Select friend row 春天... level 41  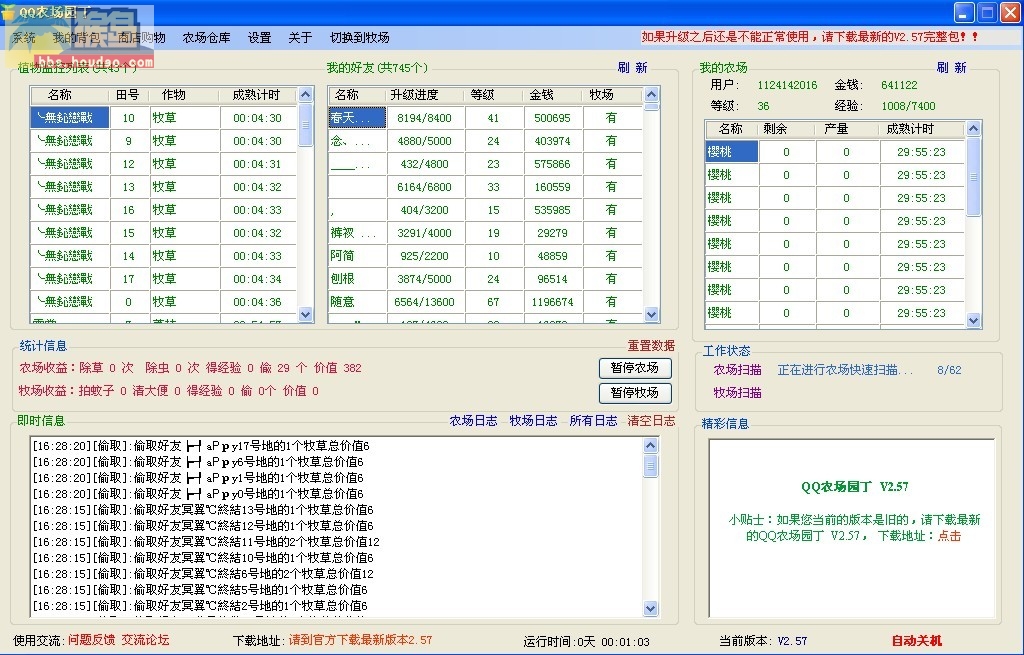[x=486, y=118]
